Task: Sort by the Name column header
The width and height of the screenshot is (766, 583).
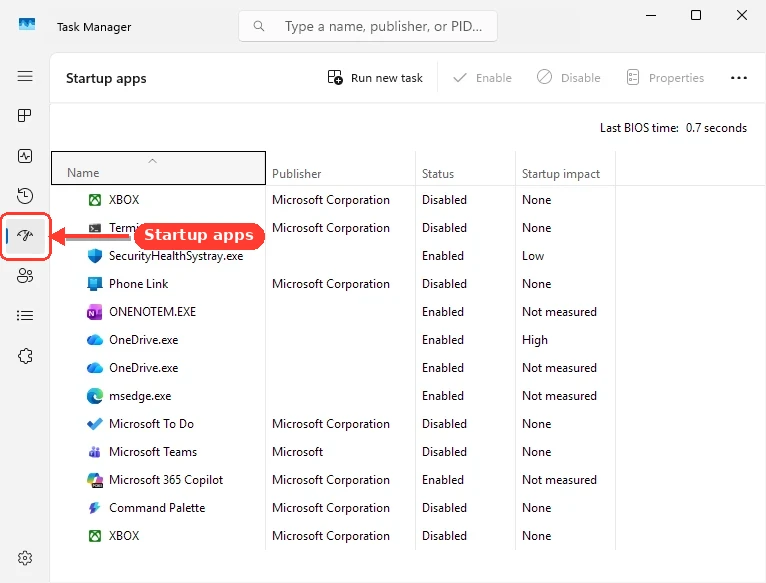Action: [158, 168]
